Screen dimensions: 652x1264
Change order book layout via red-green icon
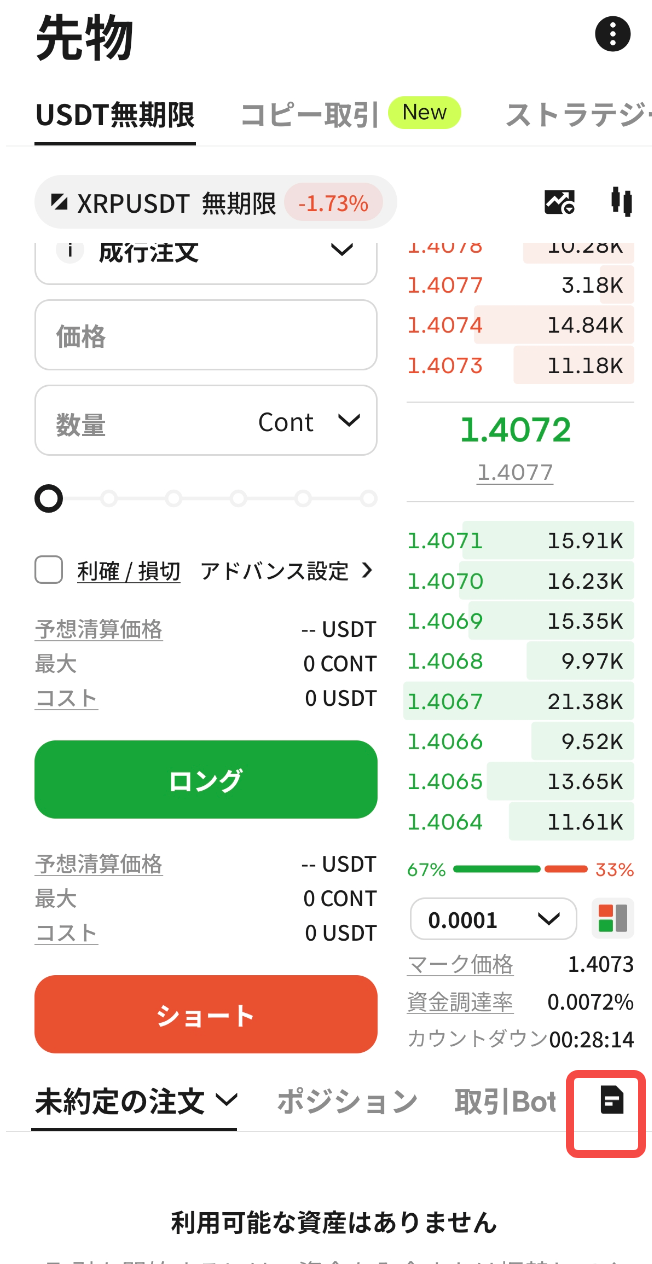612,919
